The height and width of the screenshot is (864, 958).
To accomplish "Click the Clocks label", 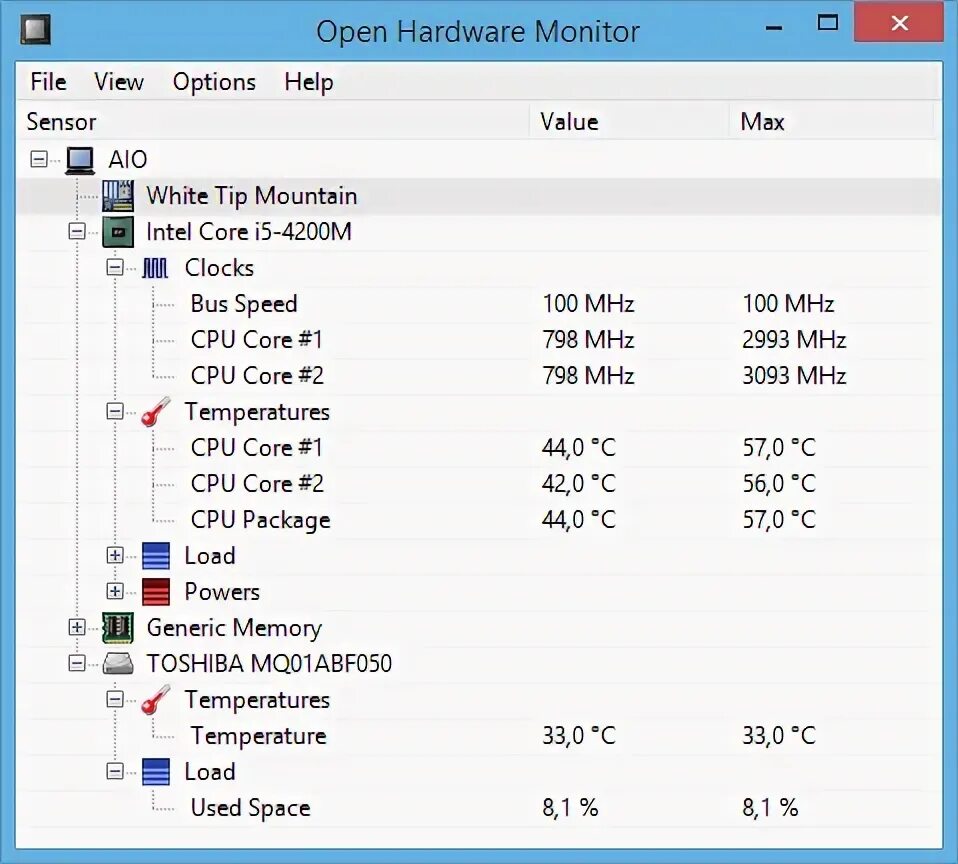I will pos(219,268).
